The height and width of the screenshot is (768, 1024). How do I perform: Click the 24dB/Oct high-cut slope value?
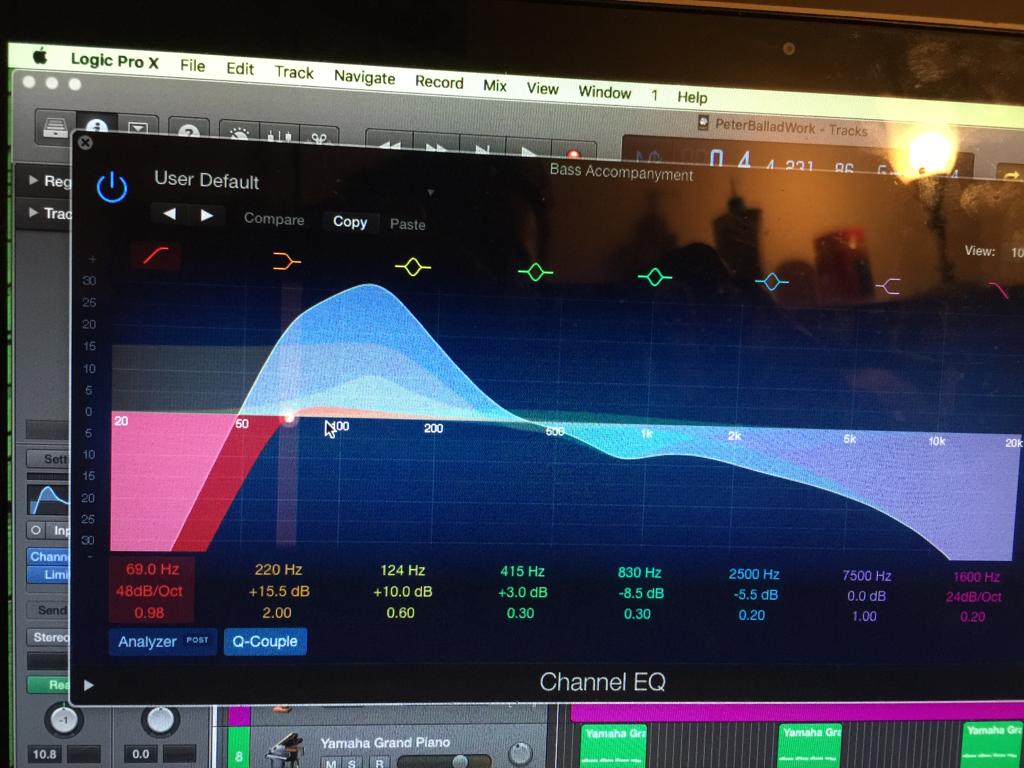click(973, 596)
